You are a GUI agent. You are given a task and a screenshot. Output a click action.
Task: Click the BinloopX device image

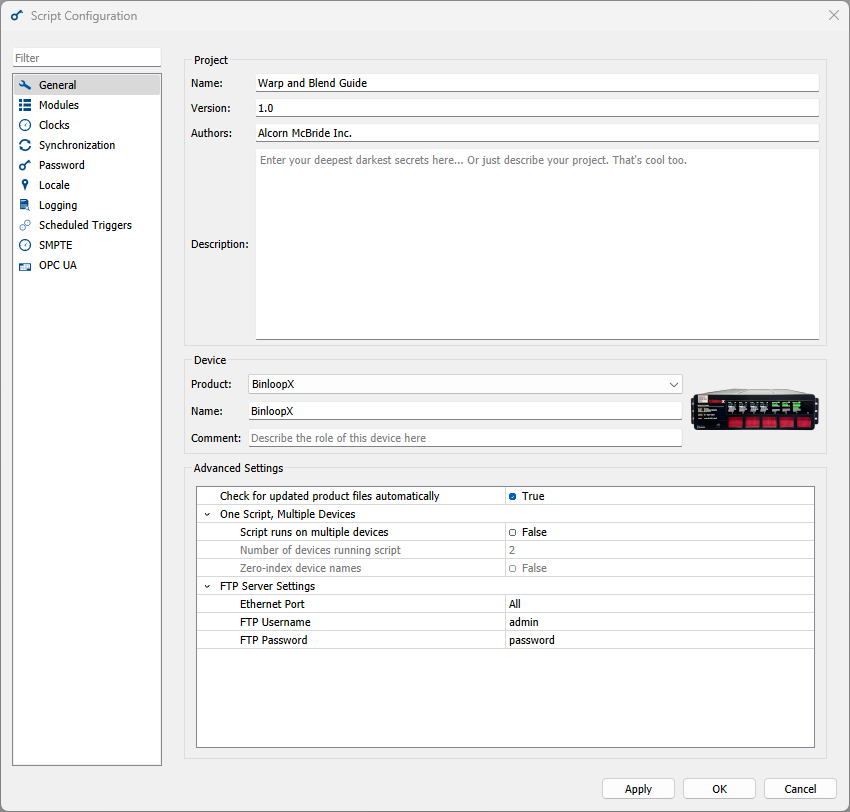coord(755,410)
